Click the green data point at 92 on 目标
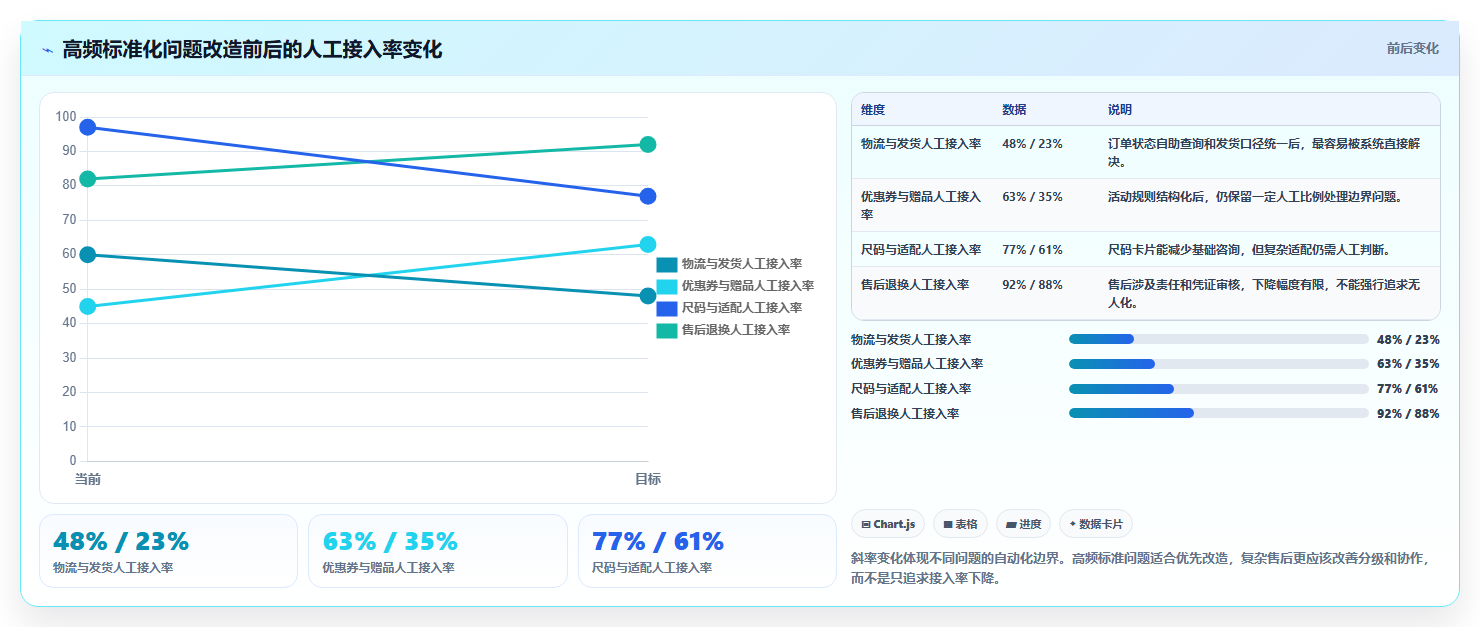The image size is (1480, 627). pyautogui.click(x=648, y=144)
